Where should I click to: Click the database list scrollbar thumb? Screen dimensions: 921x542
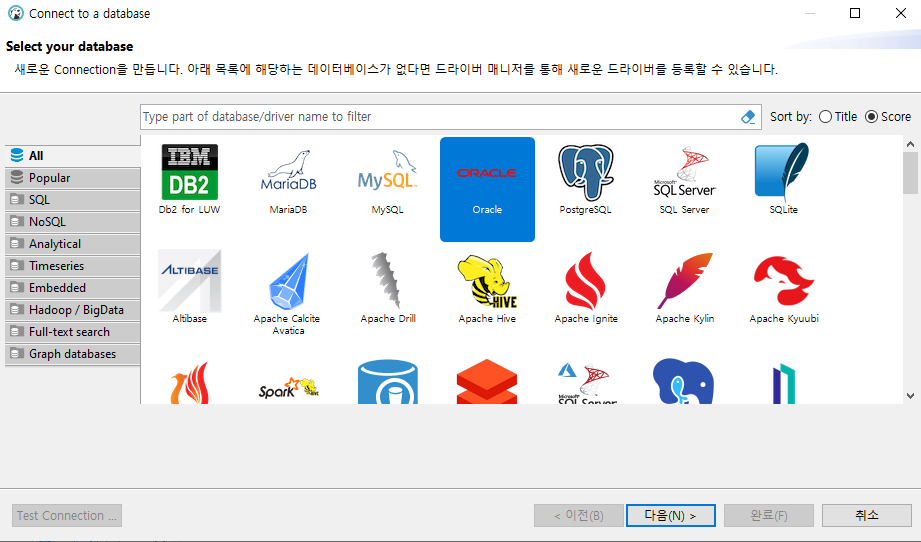tap(910, 173)
